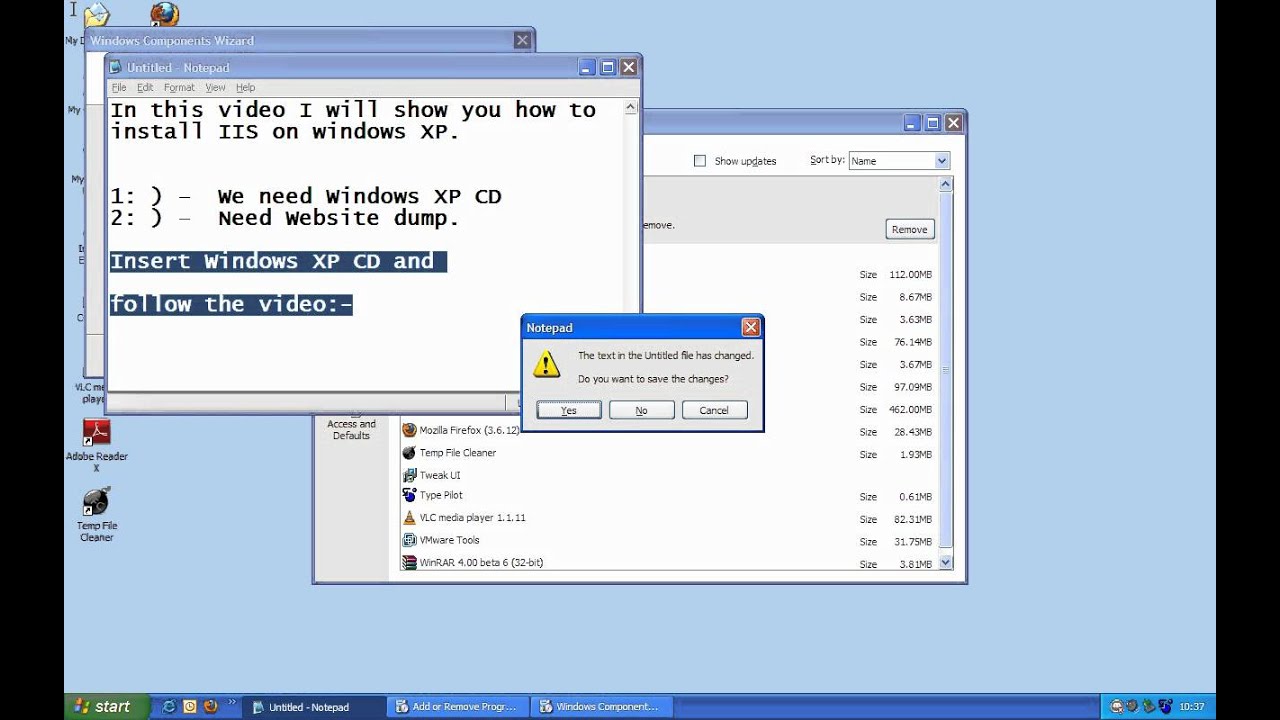Open Notepad's Format menu
Screen dimensions: 1280x720
[x=179, y=88]
